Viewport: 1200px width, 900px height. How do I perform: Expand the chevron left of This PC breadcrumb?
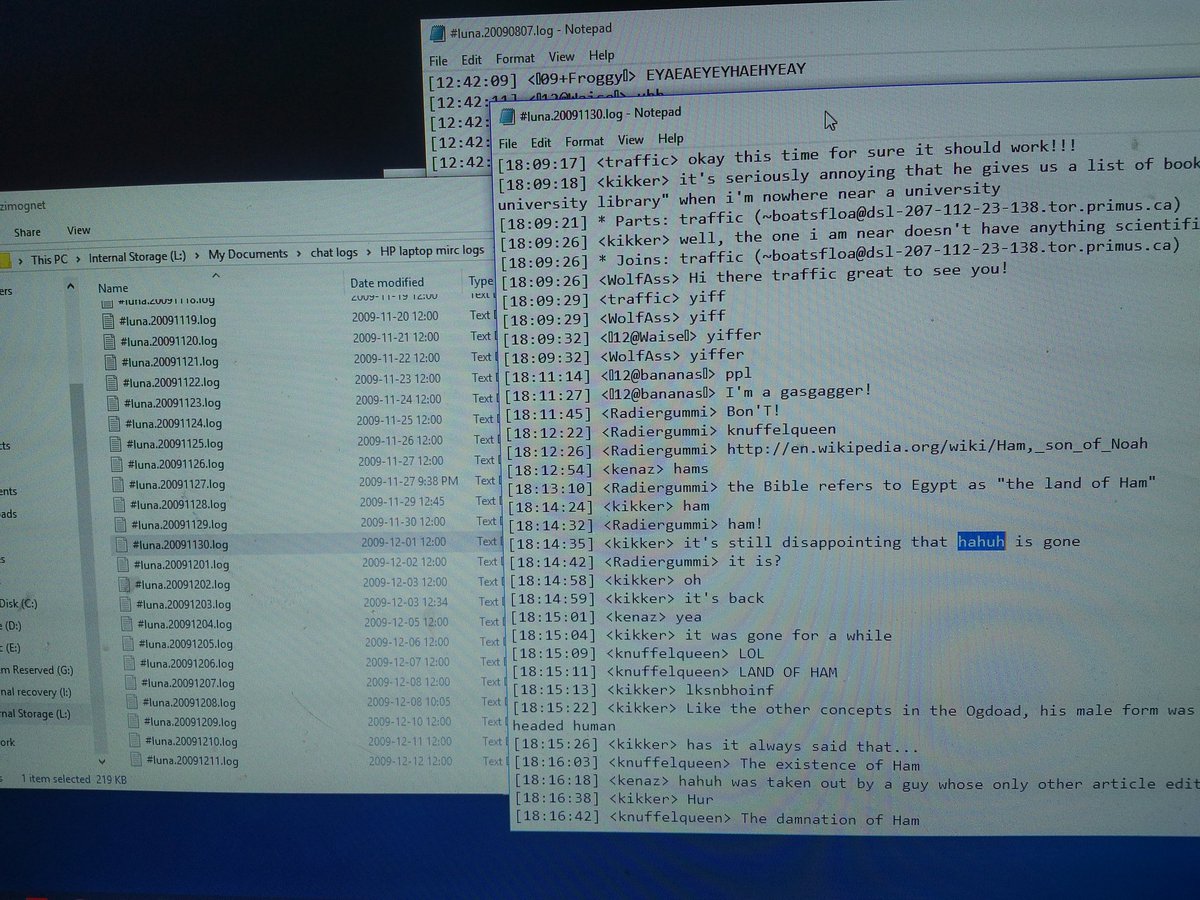(20, 259)
